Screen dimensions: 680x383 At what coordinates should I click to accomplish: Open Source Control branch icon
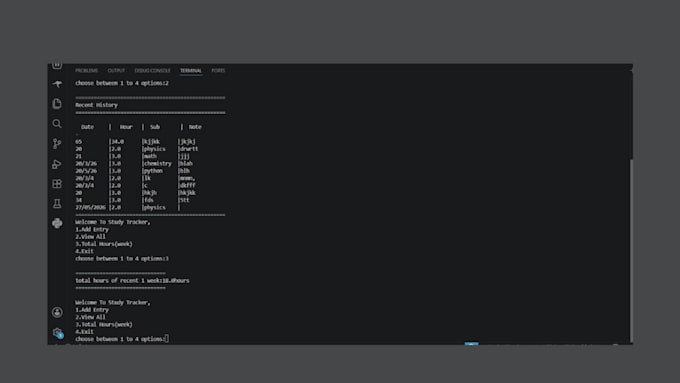tap(57, 144)
